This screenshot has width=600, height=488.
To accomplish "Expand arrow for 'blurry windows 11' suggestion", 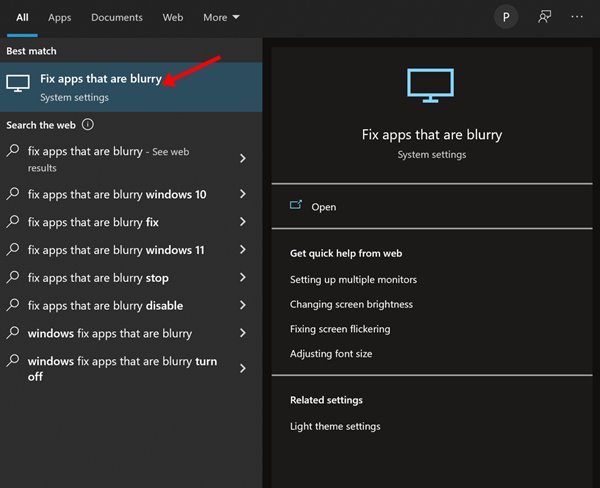I will (x=243, y=250).
